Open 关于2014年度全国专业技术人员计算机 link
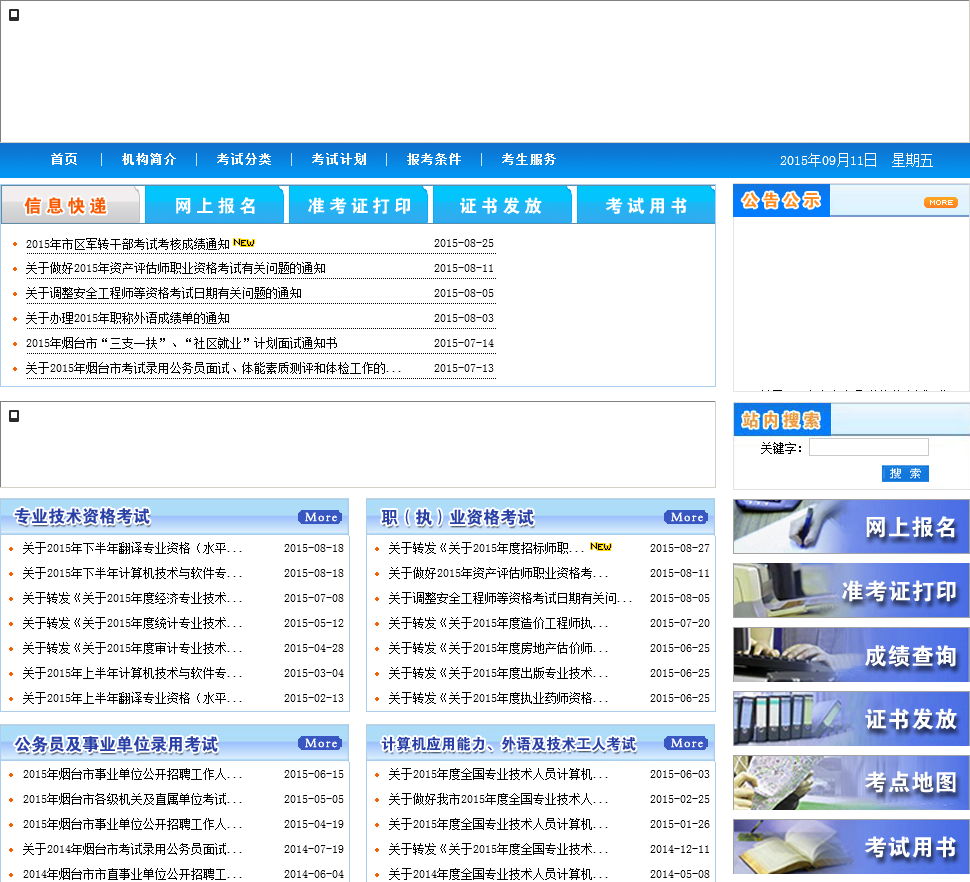970x882 pixels. (498, 874)
